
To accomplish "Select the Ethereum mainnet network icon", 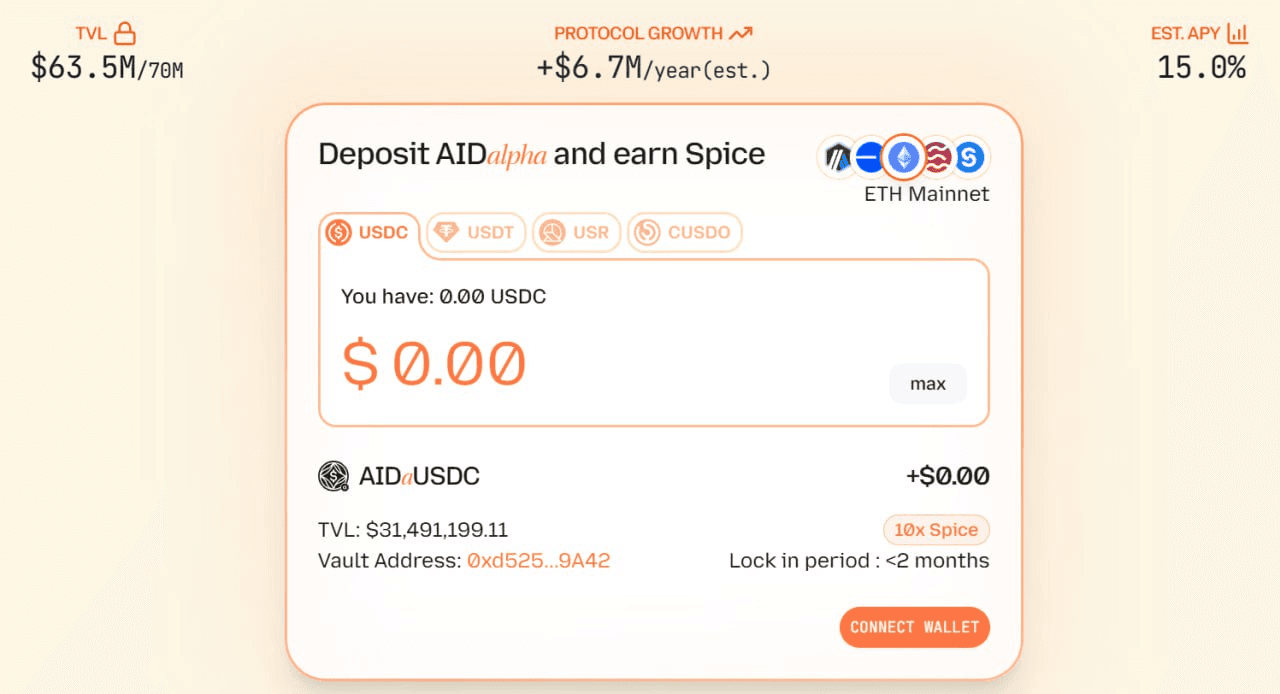I will click(x=903, y=157).
